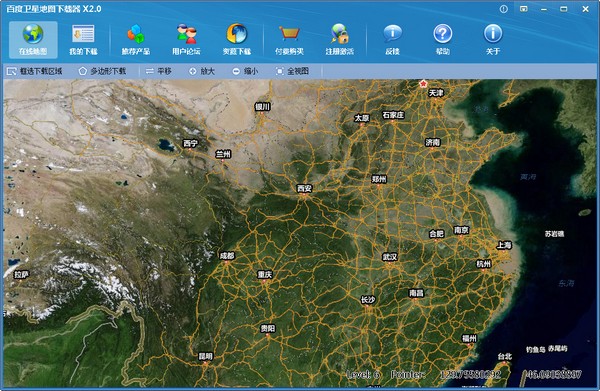Click the 武汉 city label
This screenshot has height=391, width=600.
[x=390, y=257]
